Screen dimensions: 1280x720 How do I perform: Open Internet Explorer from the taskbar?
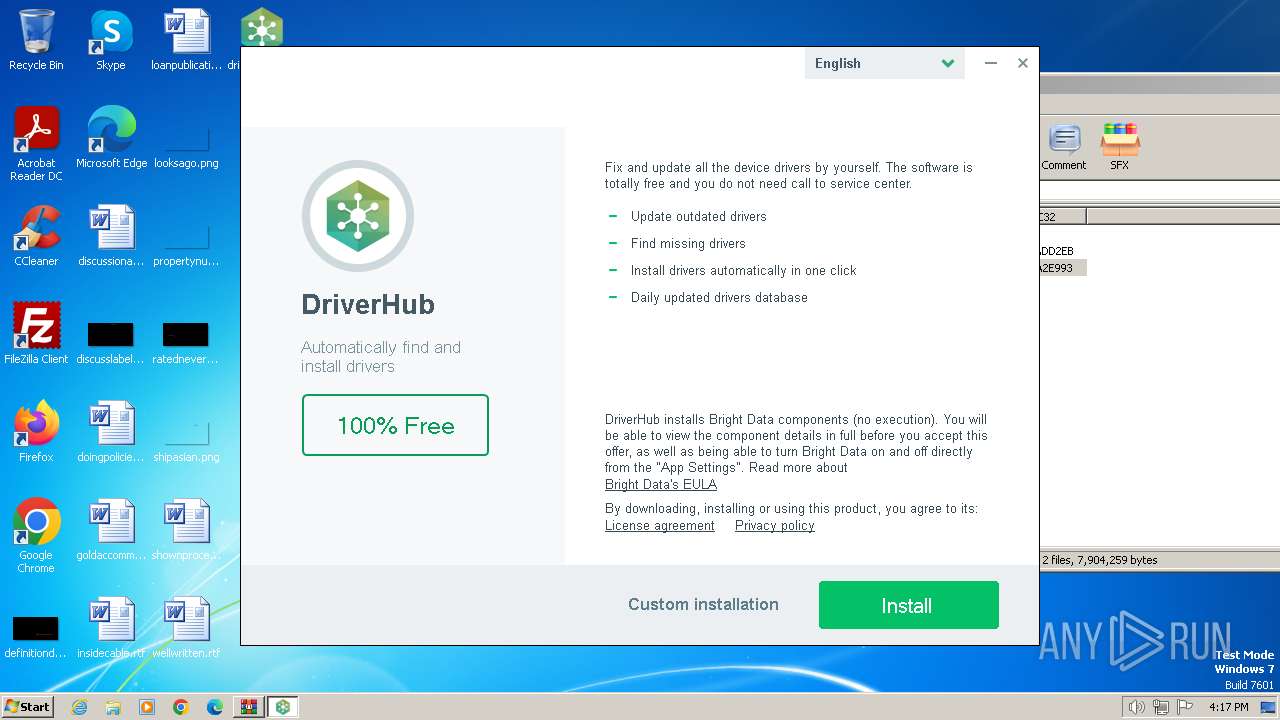pyautogui.click(x=79, y=707)
